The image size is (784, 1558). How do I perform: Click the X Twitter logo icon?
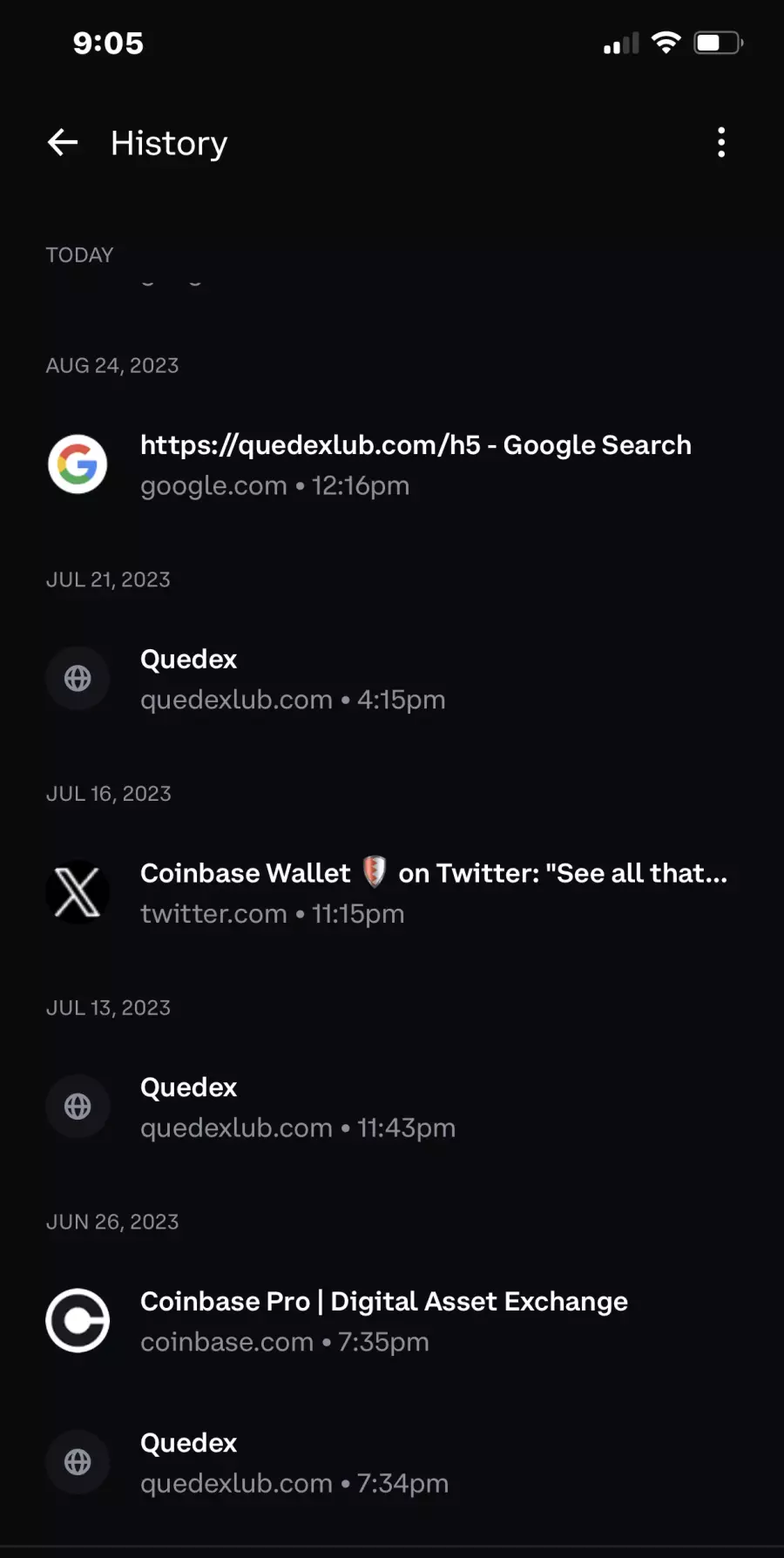coord(78,892)
